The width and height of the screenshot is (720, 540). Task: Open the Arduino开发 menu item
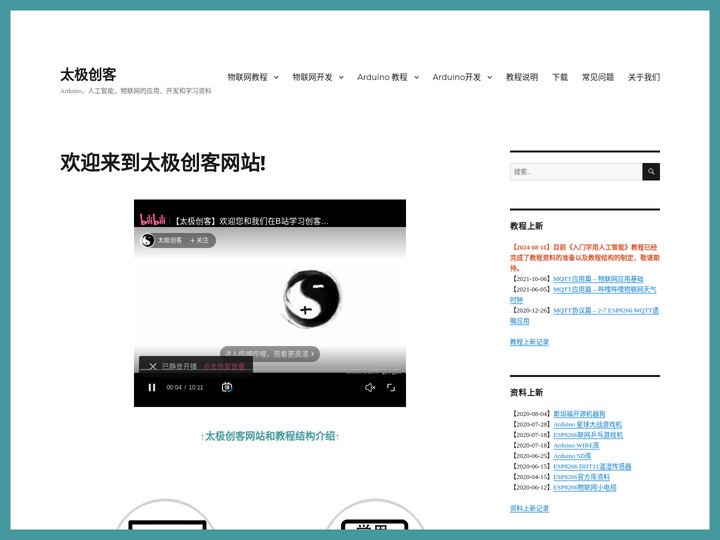(456, 77)
